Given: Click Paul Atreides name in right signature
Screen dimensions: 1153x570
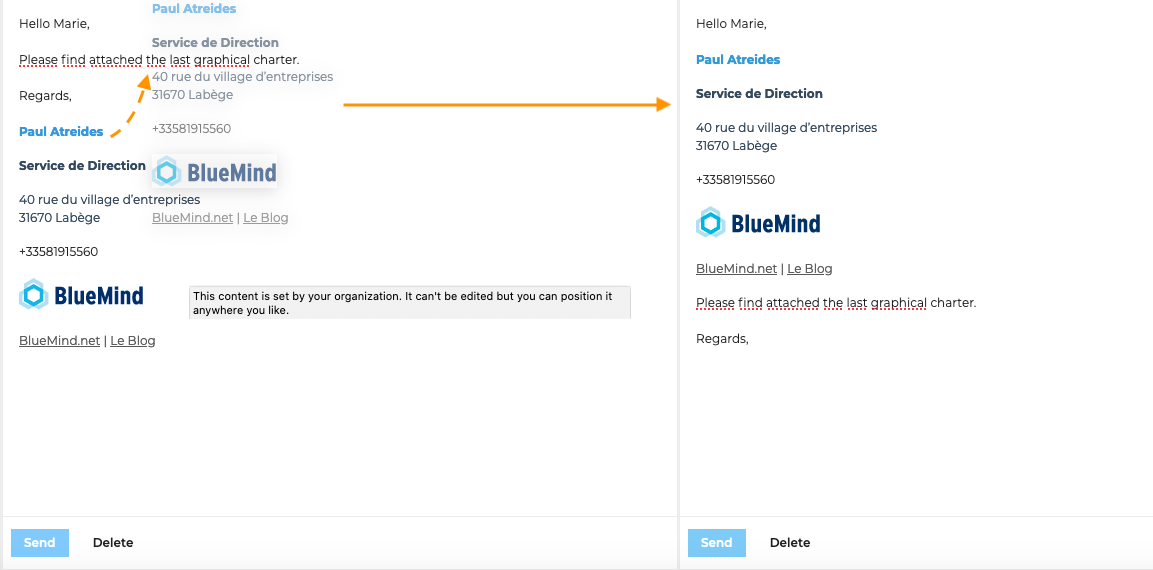Looking at the screenshot, I should pyautogui.click(x=738, y=60).
